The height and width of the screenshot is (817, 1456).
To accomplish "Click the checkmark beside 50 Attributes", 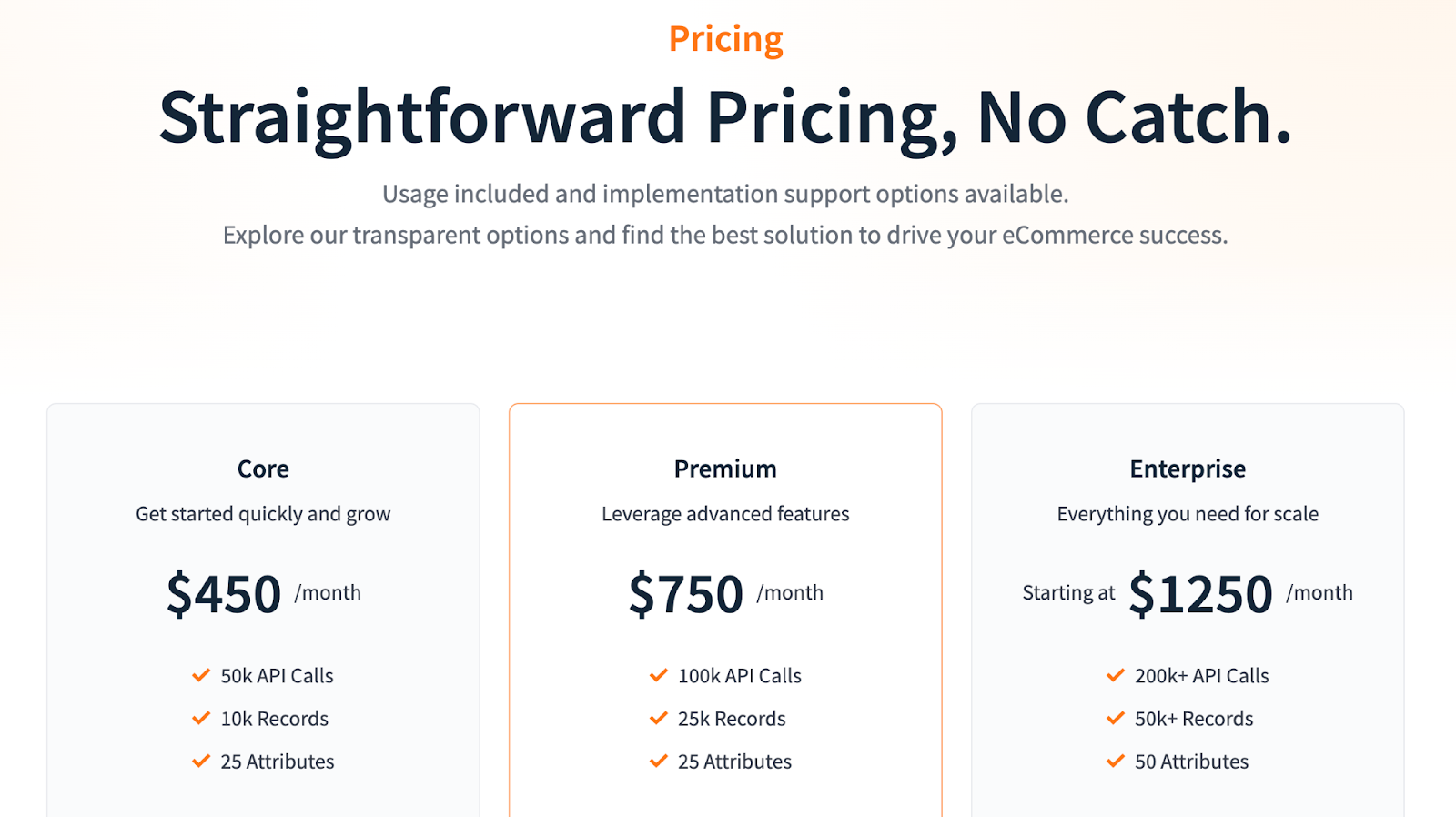I will 1116,761.
